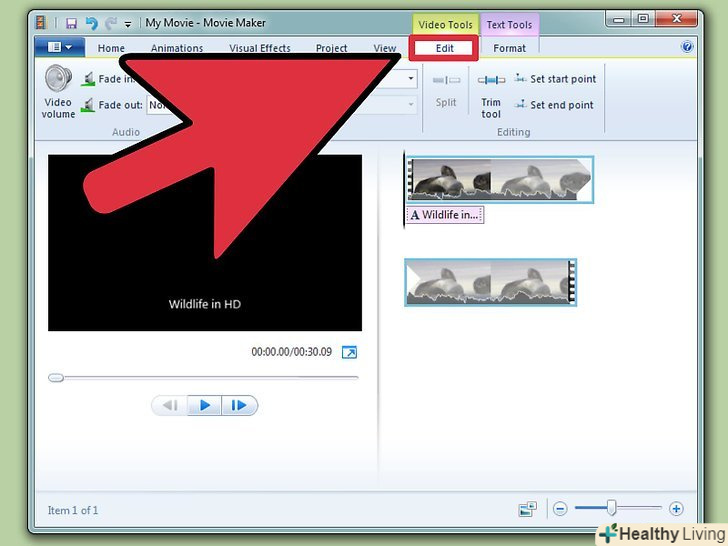Open the main application menu dropdown

59,47
